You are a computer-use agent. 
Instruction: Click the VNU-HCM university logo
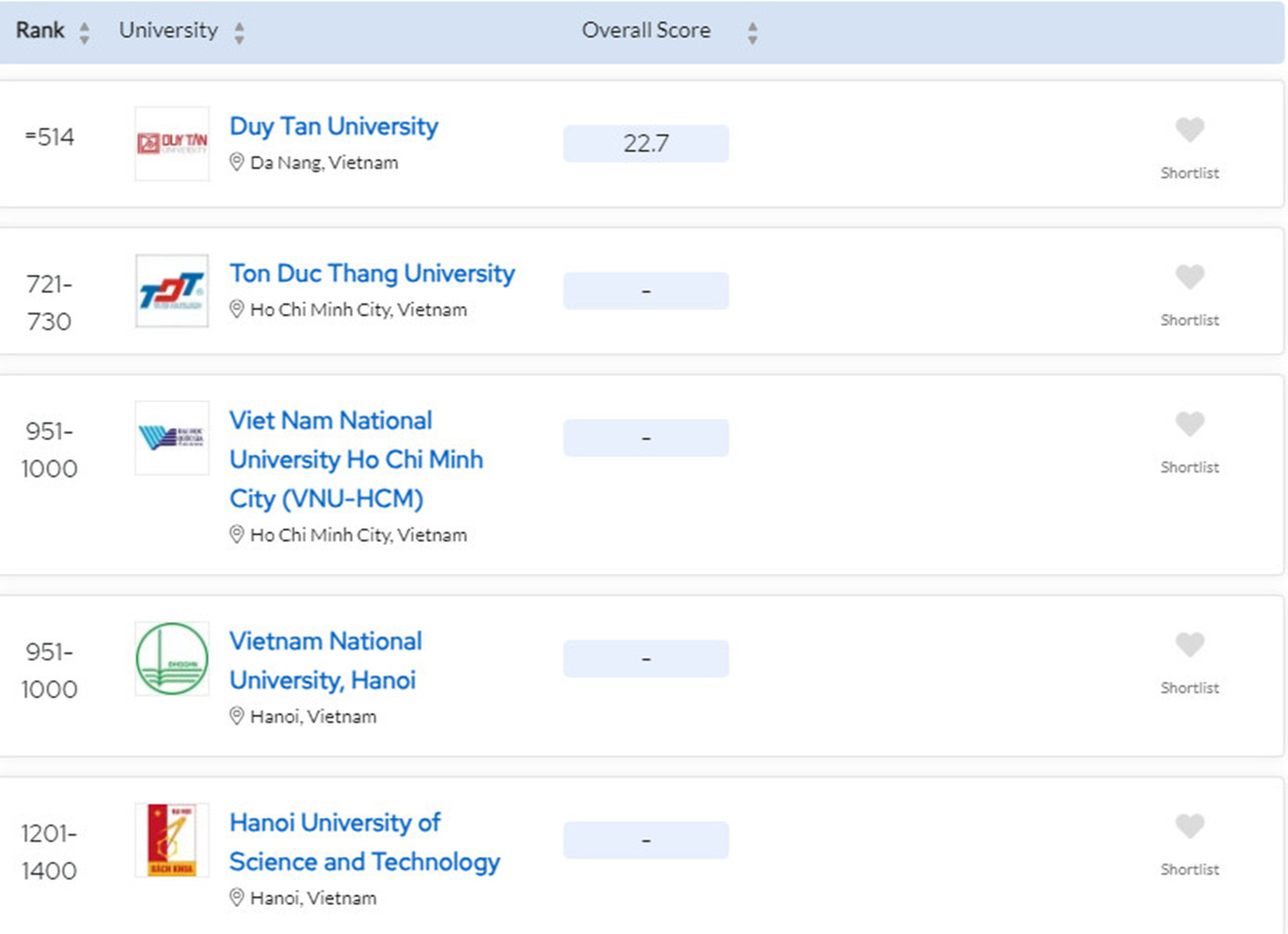tap(171, 438)
